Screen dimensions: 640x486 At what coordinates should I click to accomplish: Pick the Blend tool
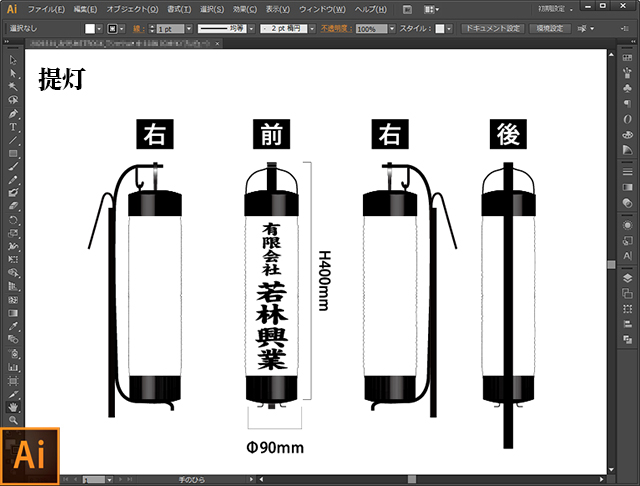[13, 340]
